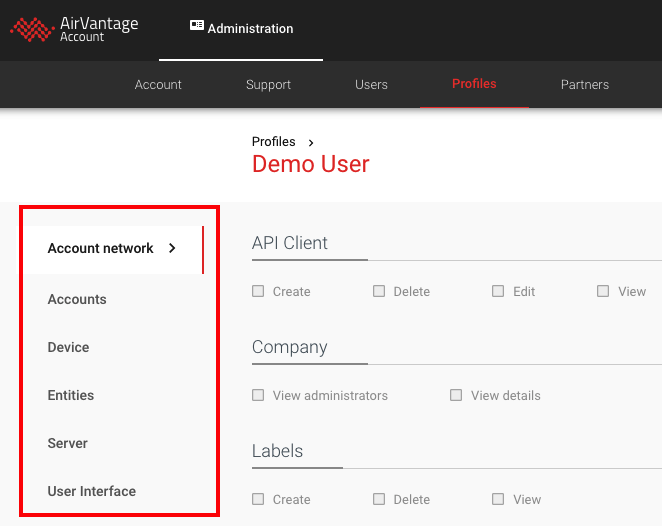Click the Profiles breadcrumb link
This screenshot has width=662, height=526.
point(273,142)
